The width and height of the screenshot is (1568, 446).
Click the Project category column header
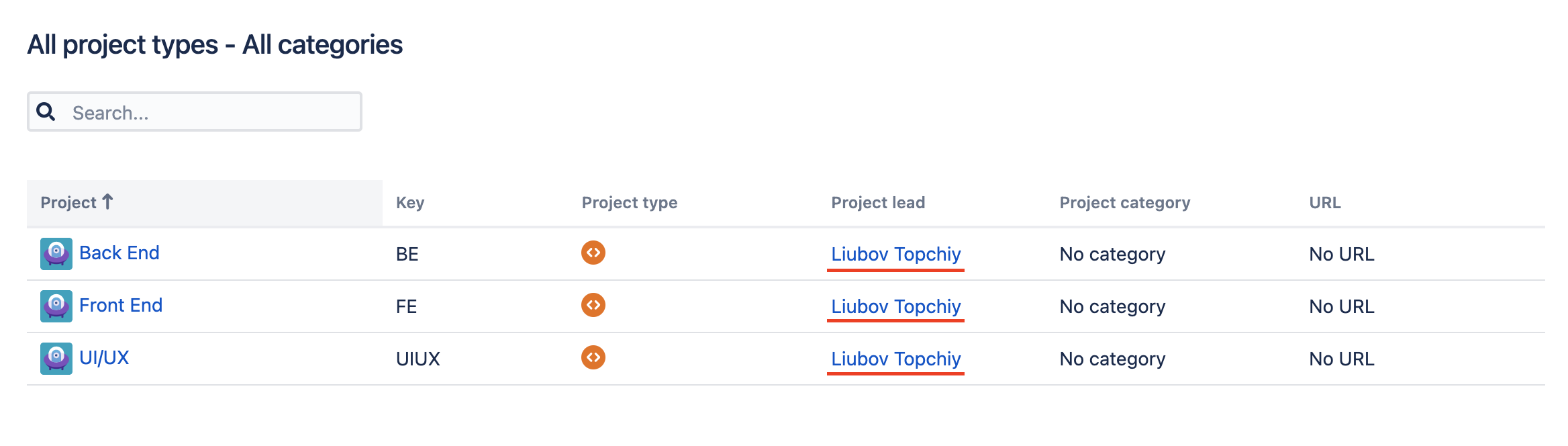(x=1124, y=203)
